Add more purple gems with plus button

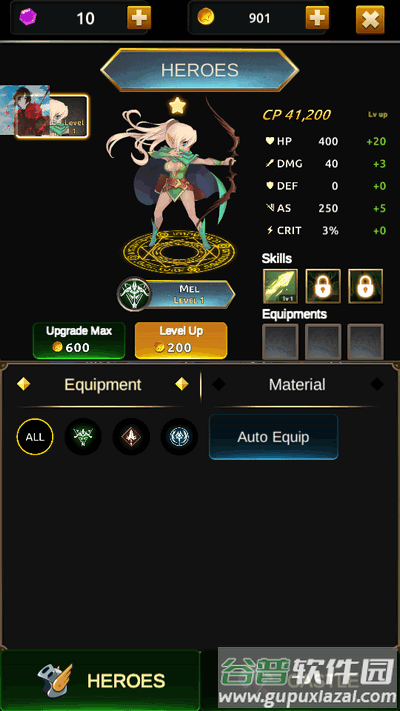(x=139, y=18)
